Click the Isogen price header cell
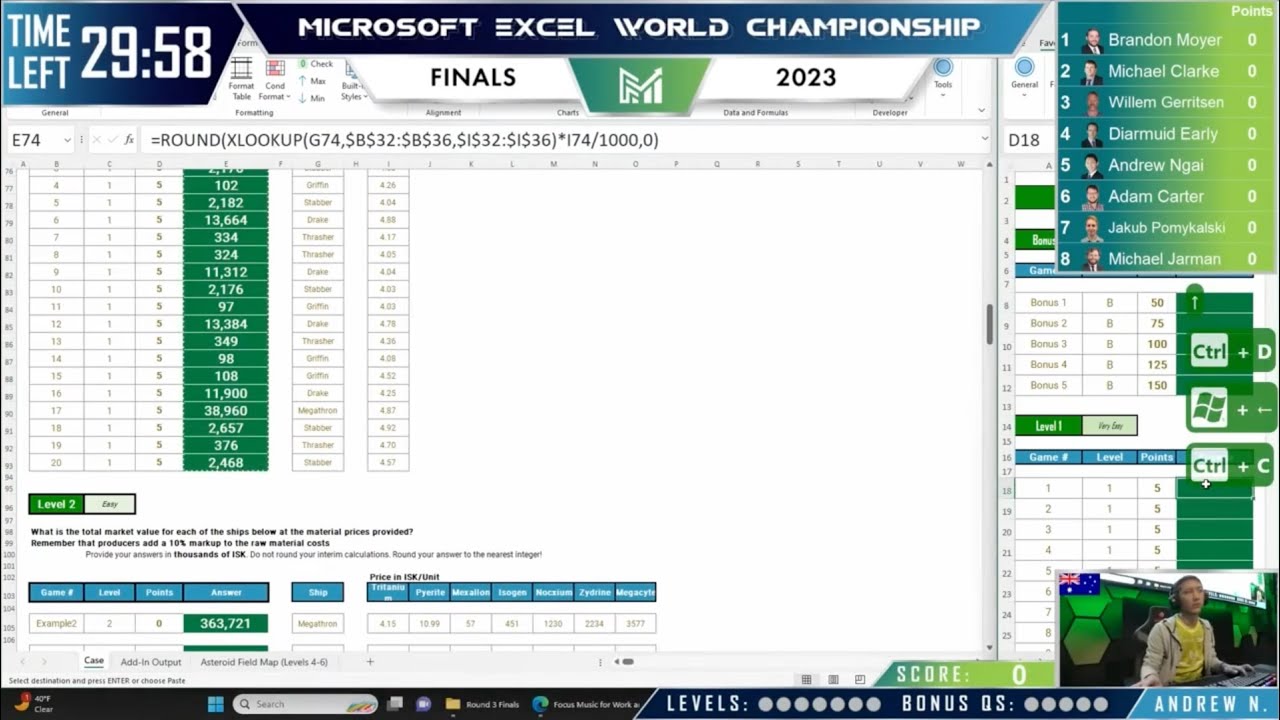 (x=512, y=592)
